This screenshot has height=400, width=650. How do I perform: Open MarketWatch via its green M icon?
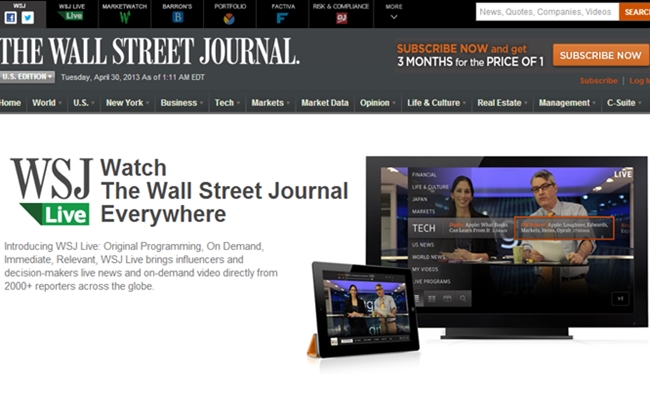[125, 17]
